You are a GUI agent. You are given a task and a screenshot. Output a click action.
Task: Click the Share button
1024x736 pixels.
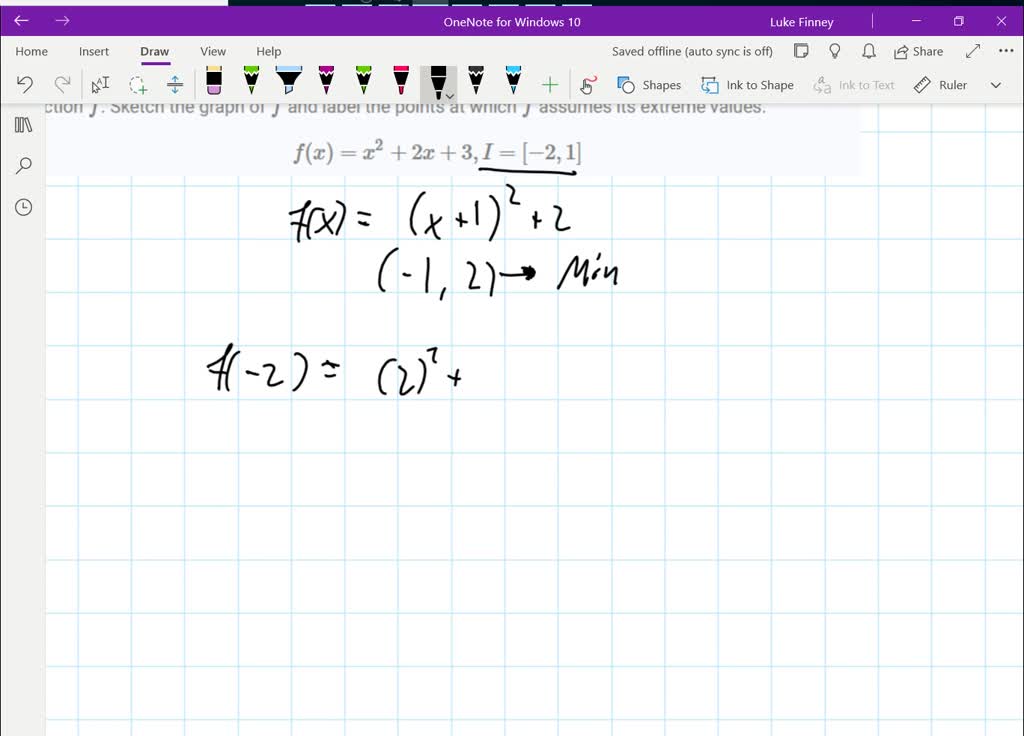[x=919, y=51]
